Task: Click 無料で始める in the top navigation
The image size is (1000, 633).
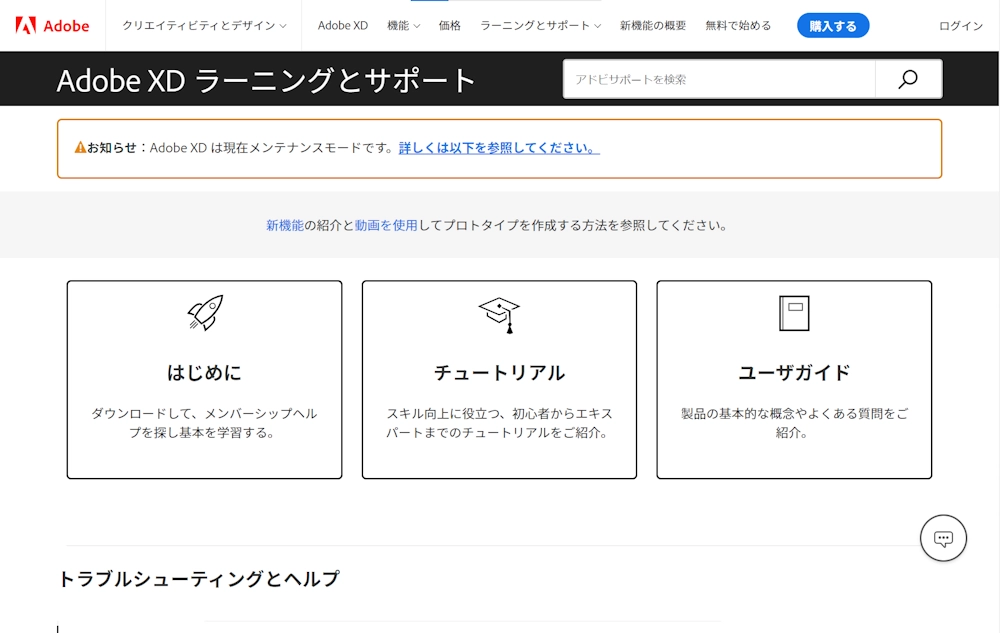Action: click(x=738, y=26)
